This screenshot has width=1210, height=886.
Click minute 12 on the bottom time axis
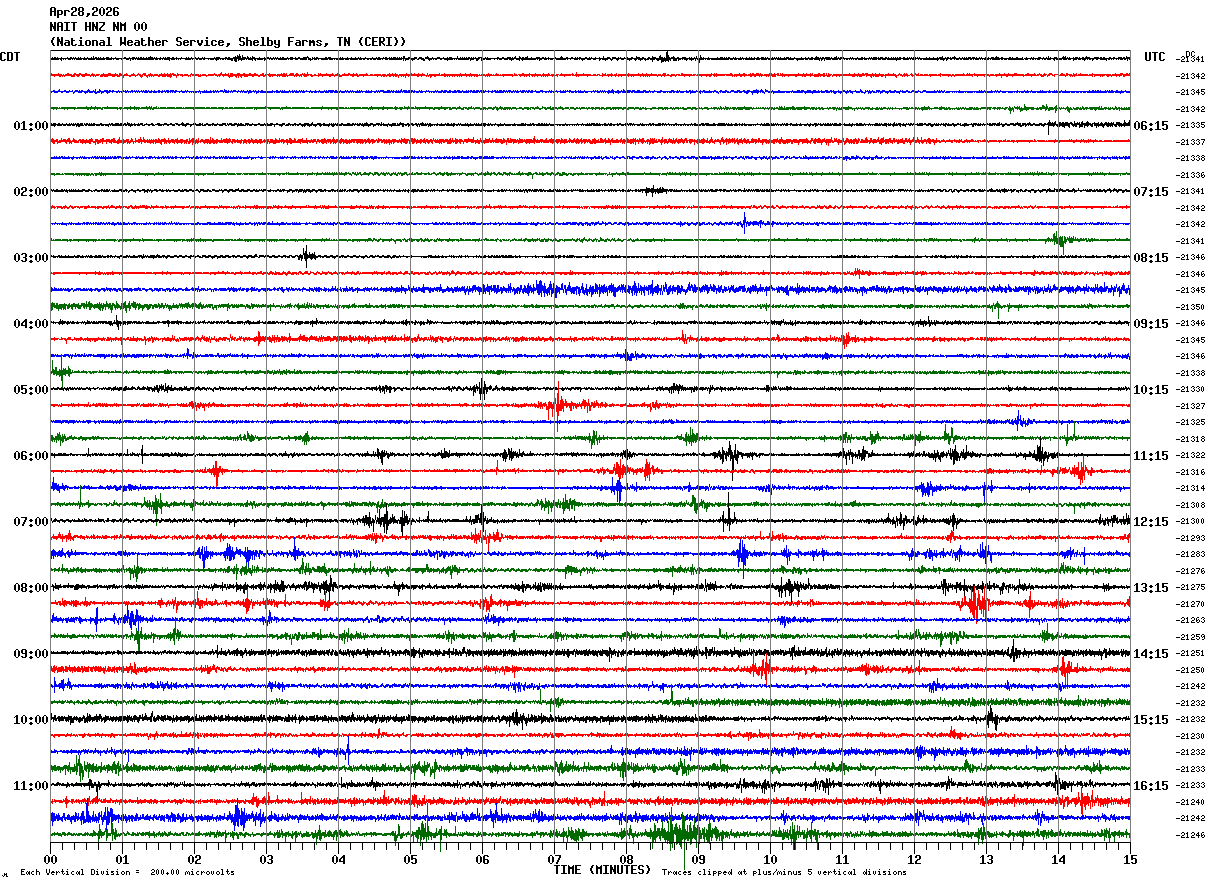914,859
